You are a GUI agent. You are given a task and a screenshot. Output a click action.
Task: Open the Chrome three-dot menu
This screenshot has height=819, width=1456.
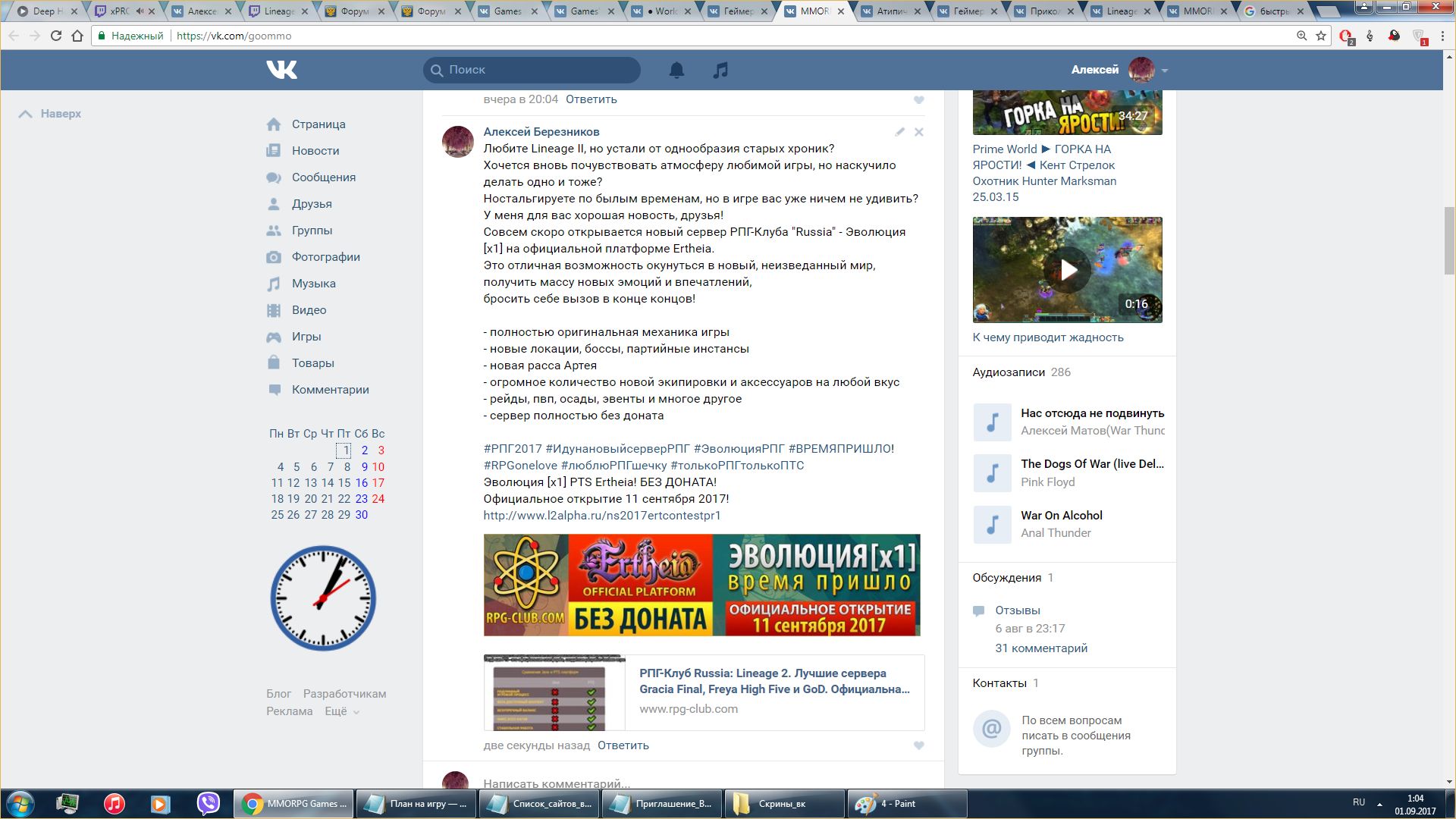coord(1442,36)
